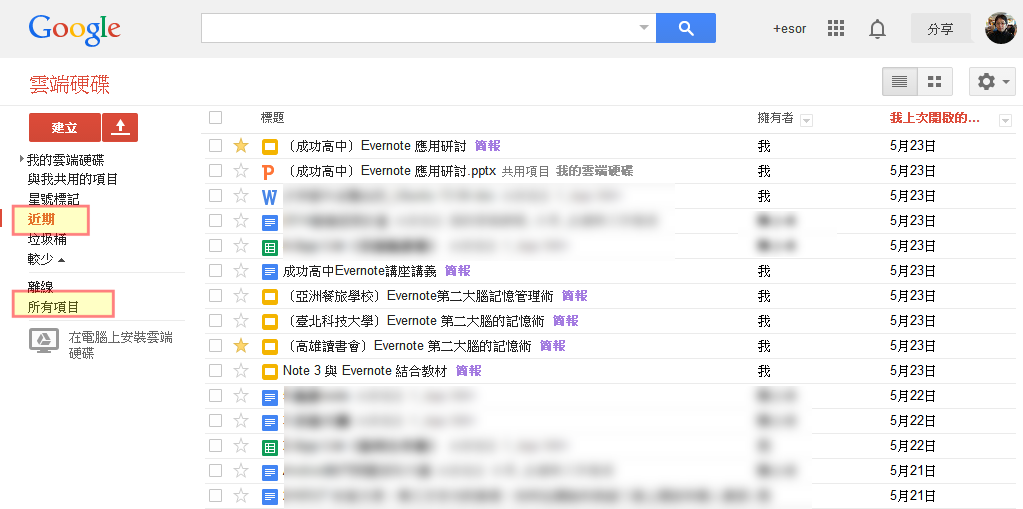The height and width of the screenshot is (509, 1023).
Task: Click the PowerPoint icon of the .pptx file
Action: point(269,172)
